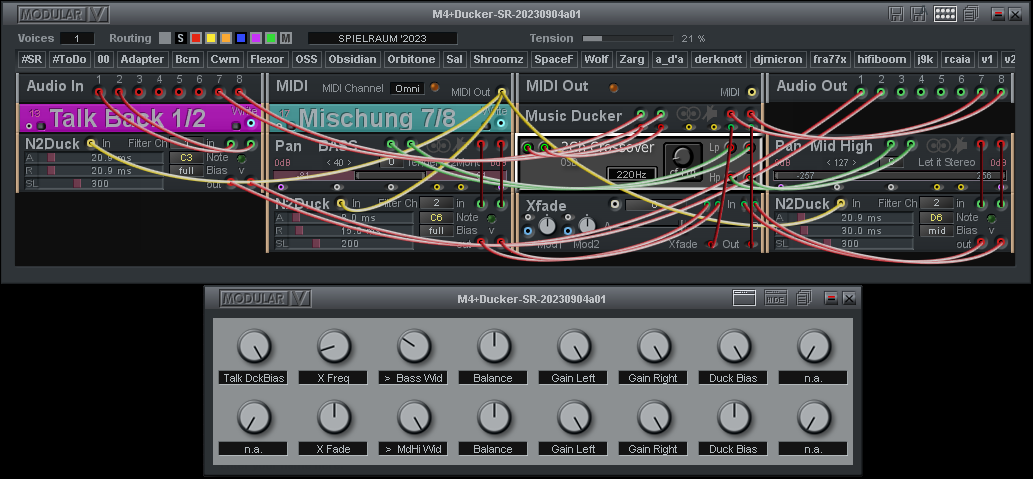Viewport: 1033px width, 479px height.
Task: Click the HIDE icon in control panel
Action: (x=776, y=298)
